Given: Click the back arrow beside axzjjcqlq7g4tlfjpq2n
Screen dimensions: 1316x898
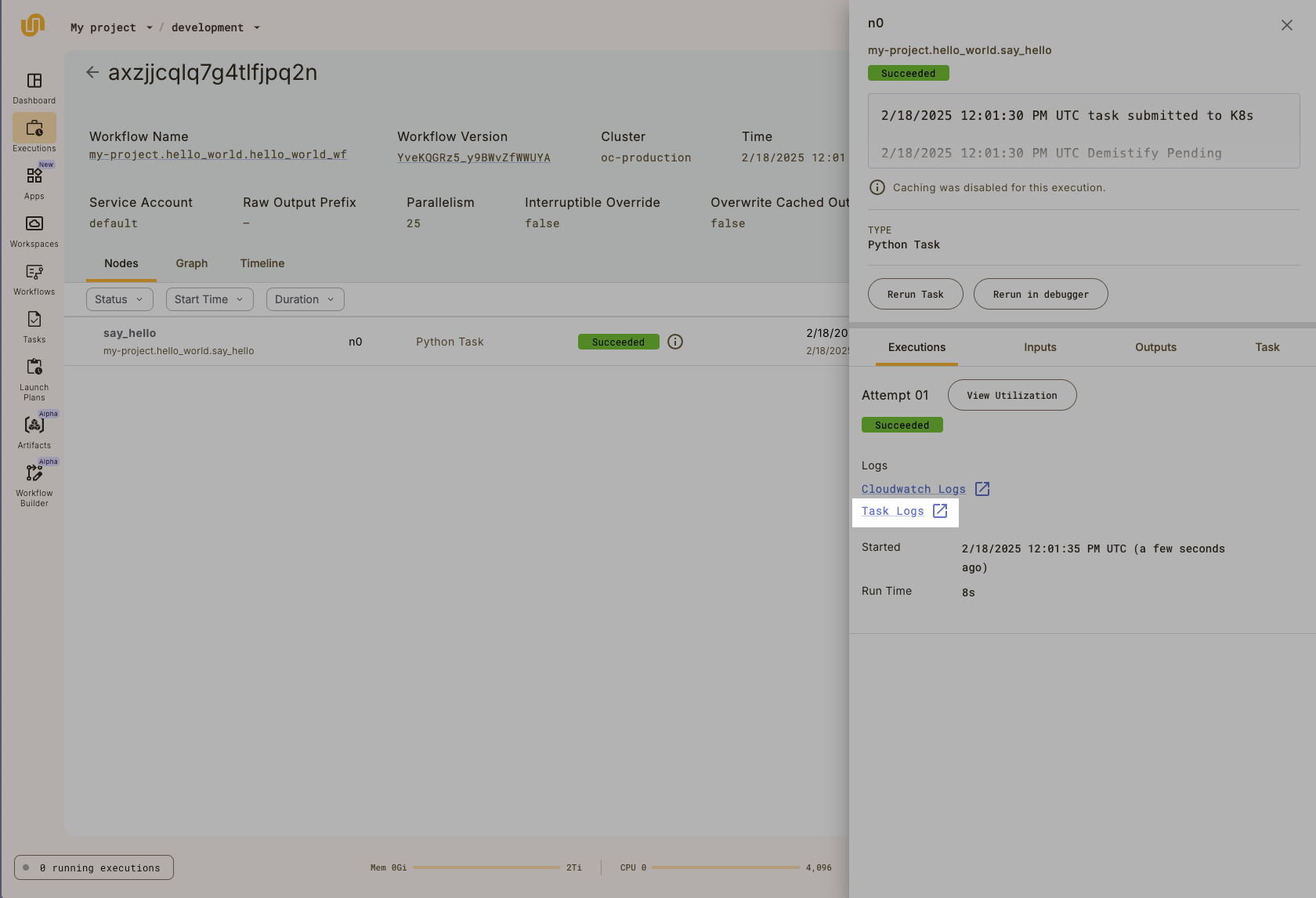Looking at the screenshot, I should (x=92, y=71).
